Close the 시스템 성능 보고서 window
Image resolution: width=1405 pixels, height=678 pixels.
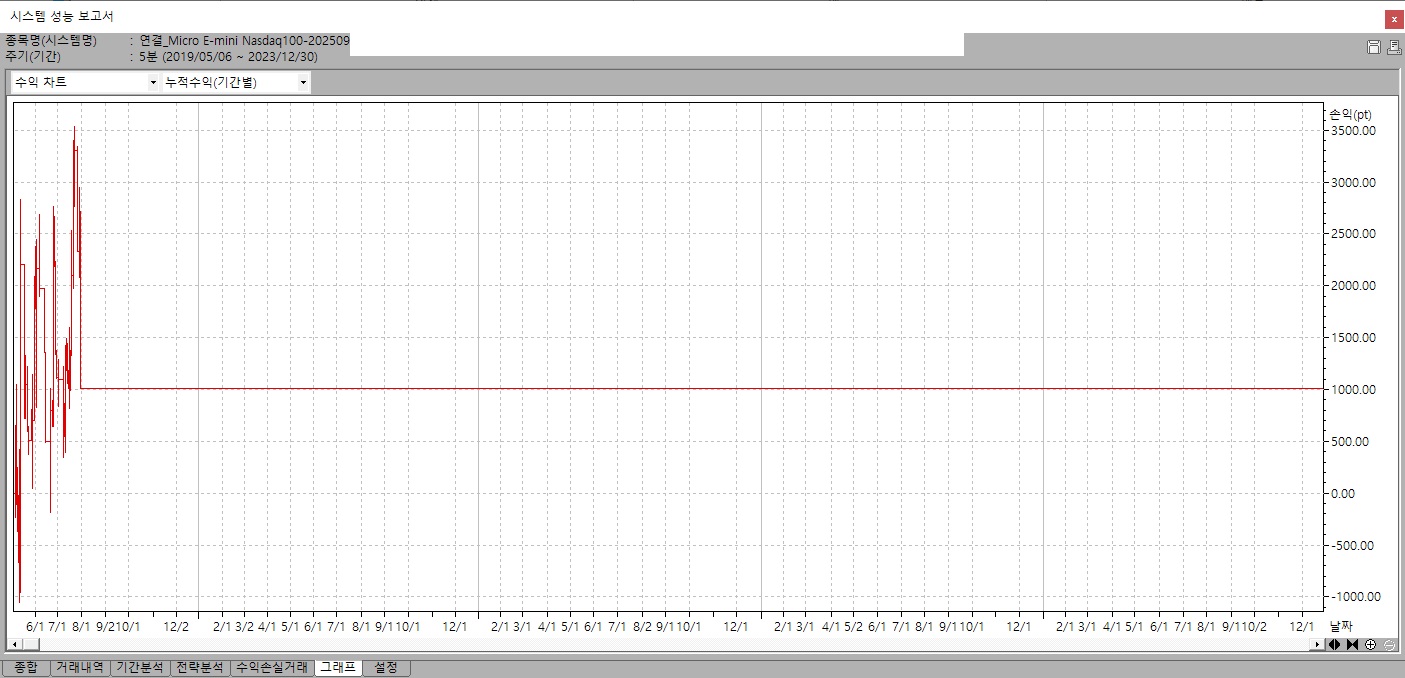[x=1392, y=19]
